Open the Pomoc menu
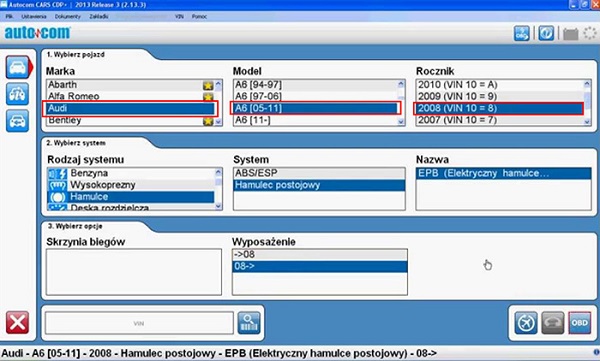 (x=199, y=16)
